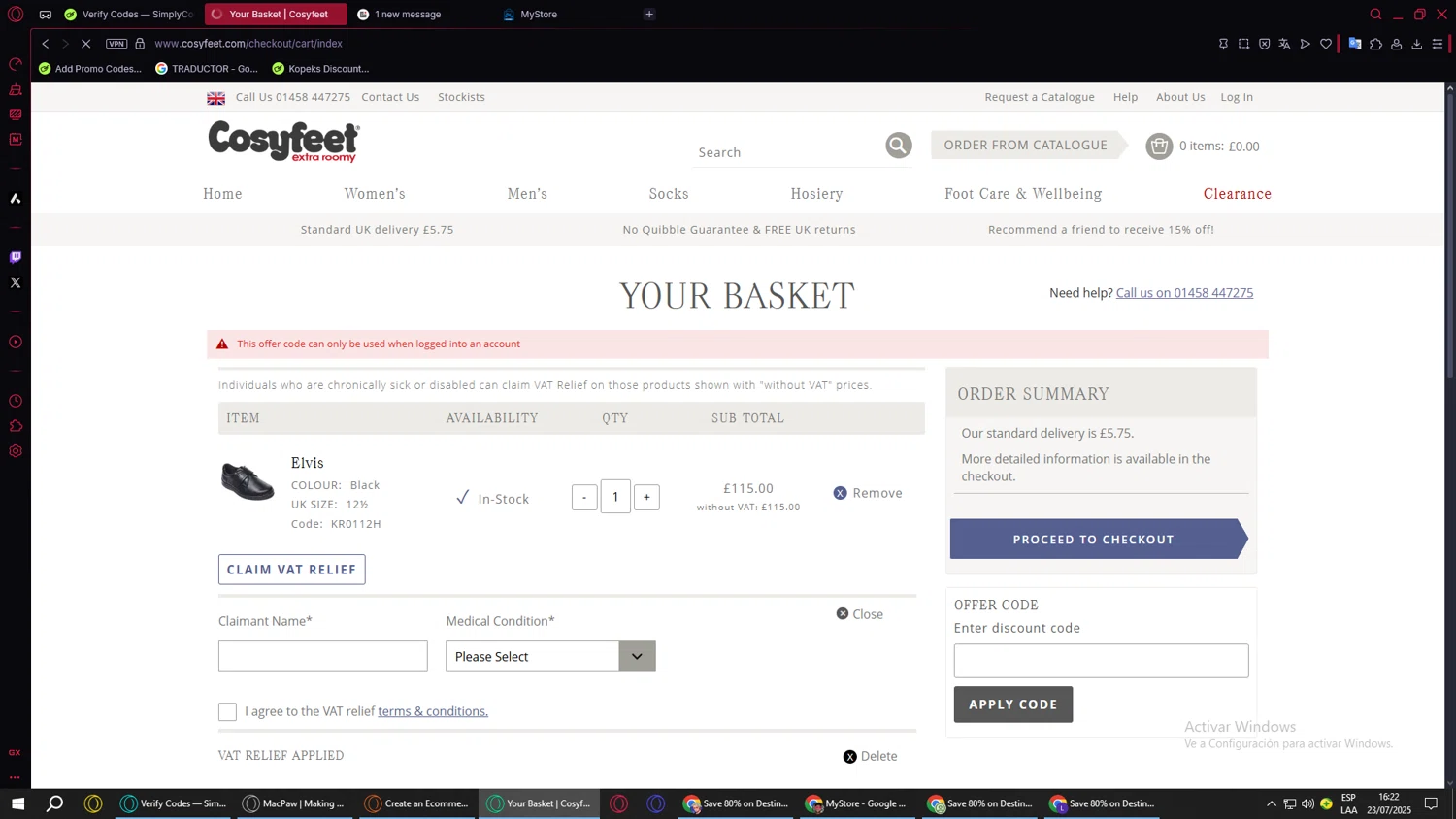The width and height of the screenshot is (1456, 819).
Task: Open Windows Start menu
Action: click(17, 803)
